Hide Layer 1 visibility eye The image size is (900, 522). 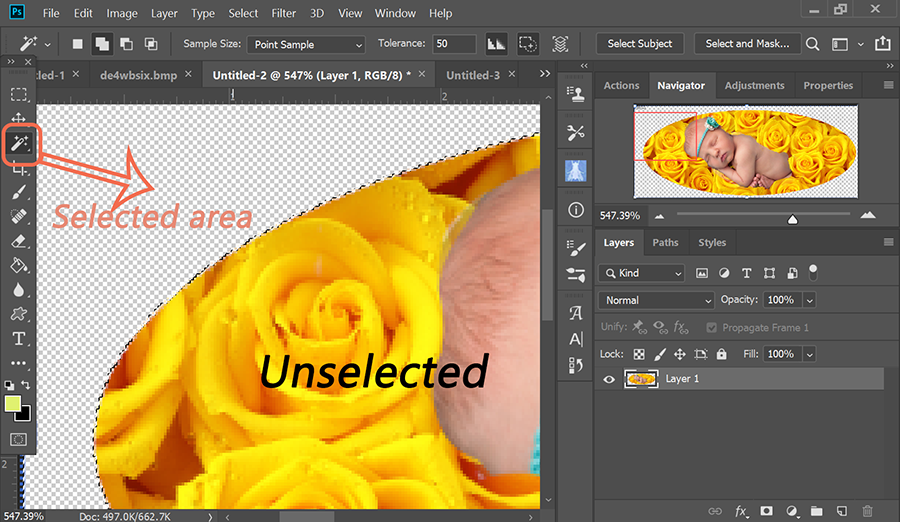[x=609, y=379]
